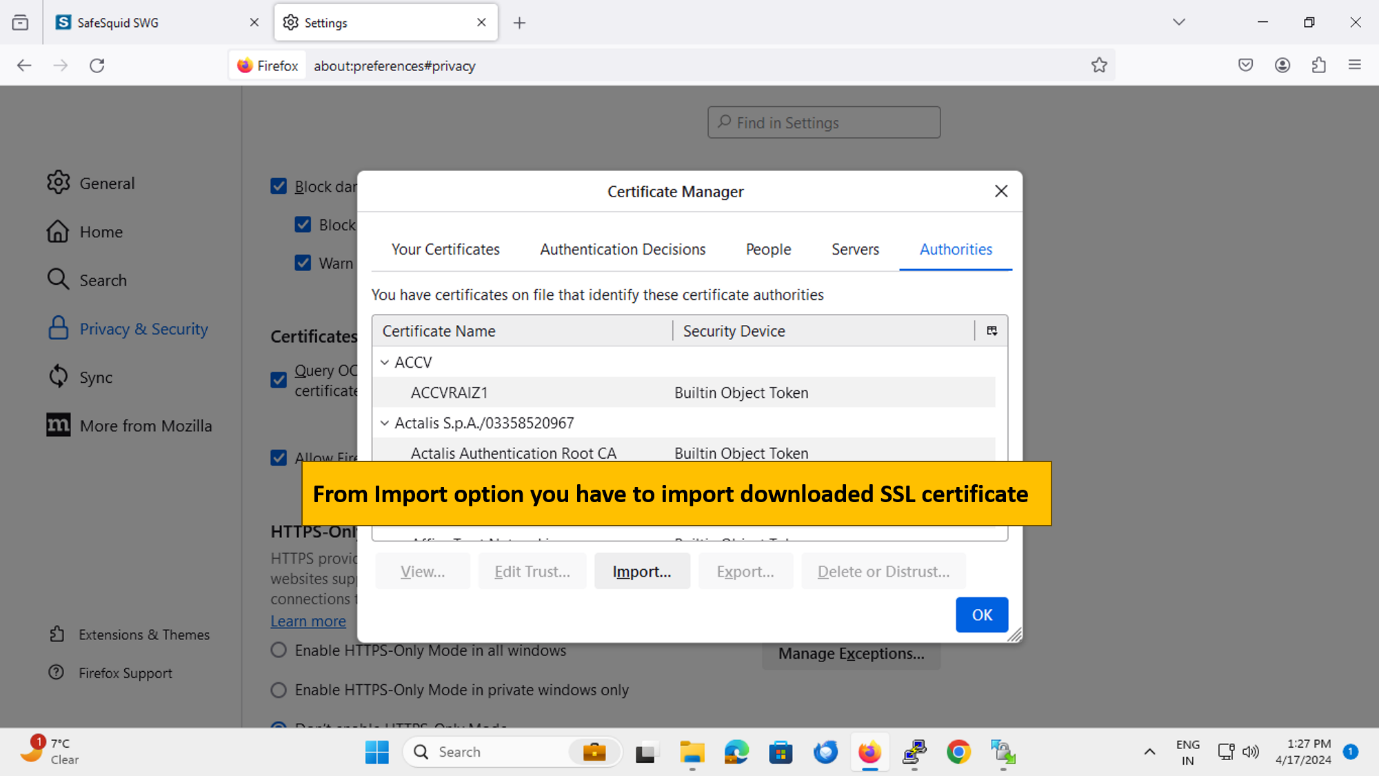Click the Save to Pocket icon
This screenshot has width=1379, height=776.
click(1245, 65)
